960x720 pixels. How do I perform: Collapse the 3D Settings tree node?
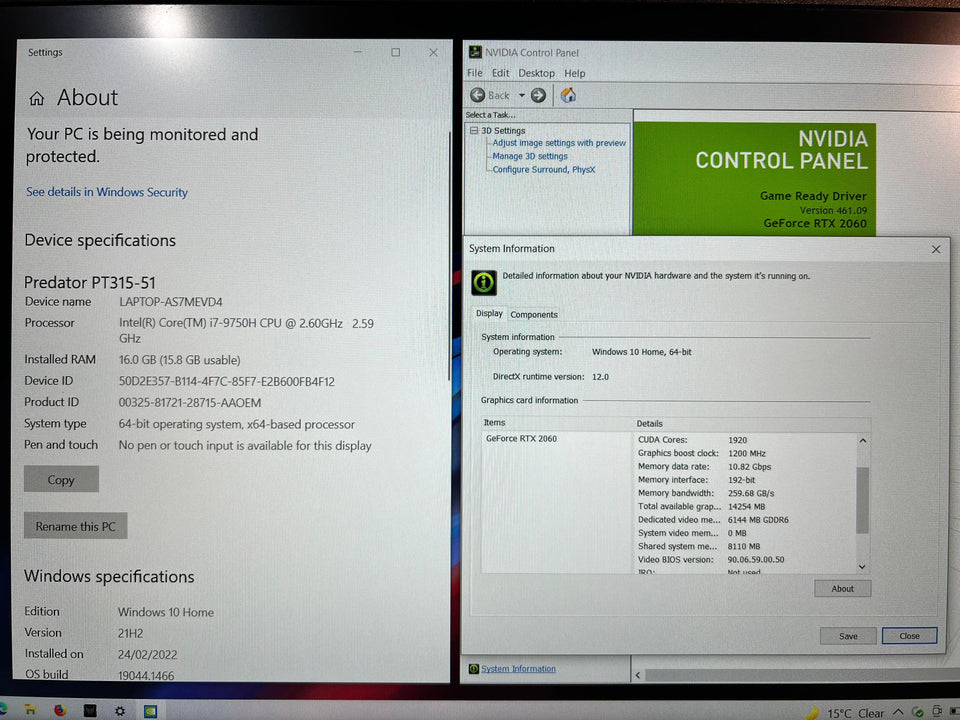pos(473,130)
